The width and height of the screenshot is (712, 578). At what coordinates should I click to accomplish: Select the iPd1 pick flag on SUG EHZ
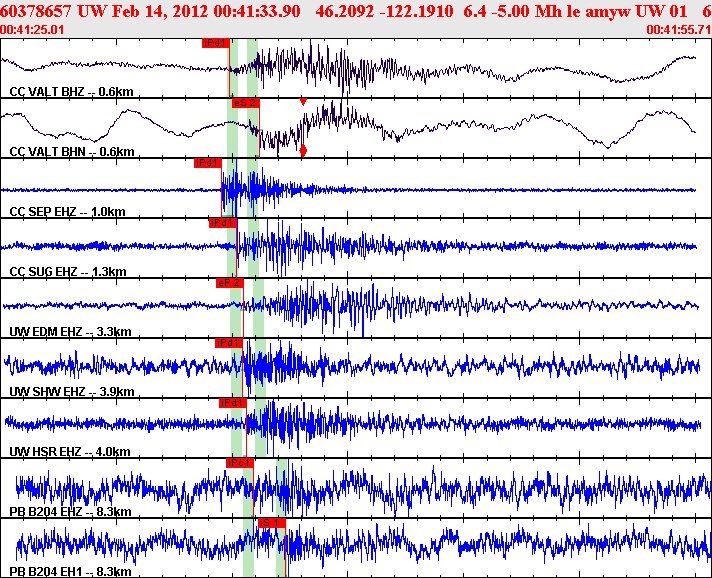click(222, 223)
